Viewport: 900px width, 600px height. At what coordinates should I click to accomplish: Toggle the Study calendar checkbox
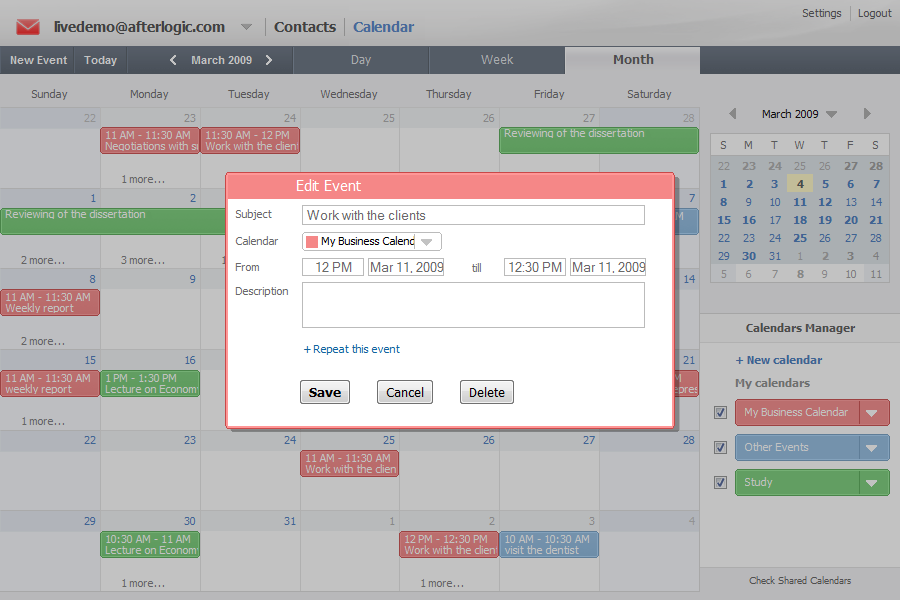coord(720,483)
